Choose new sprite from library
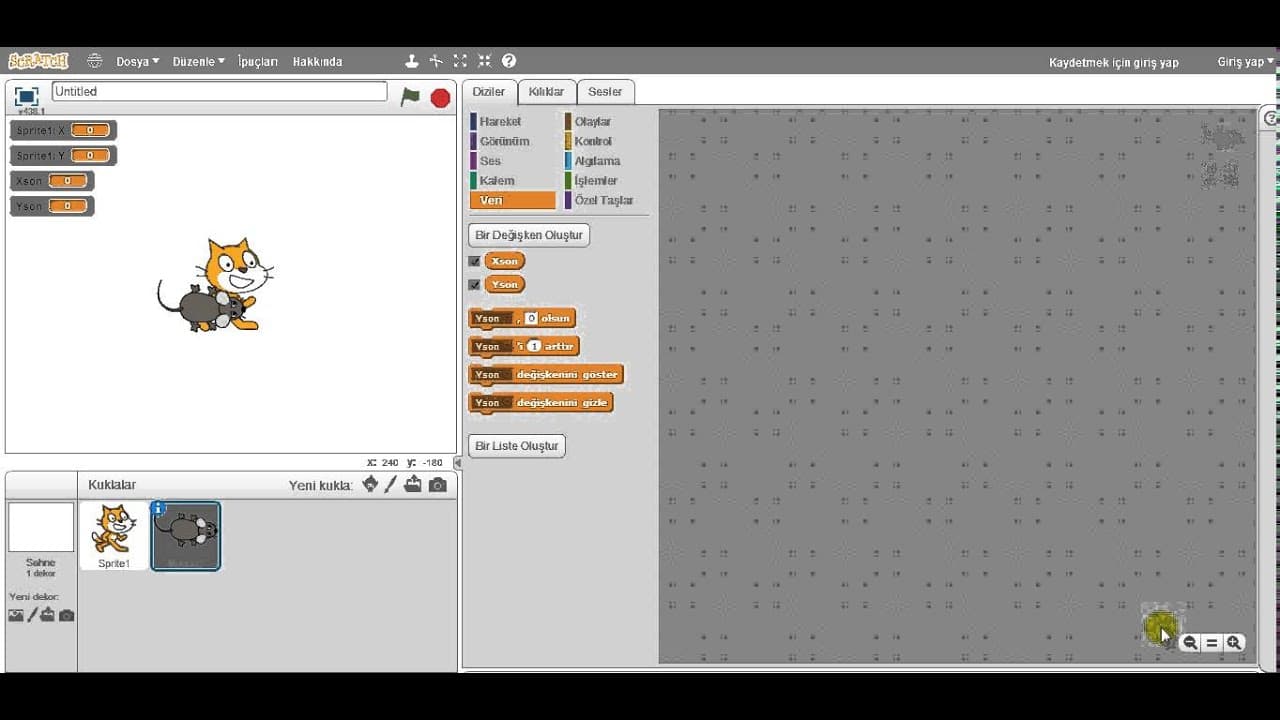Image resolution: width=1280 pixels, height=720 pixels. pyautogui.click(x=370, y=484)
